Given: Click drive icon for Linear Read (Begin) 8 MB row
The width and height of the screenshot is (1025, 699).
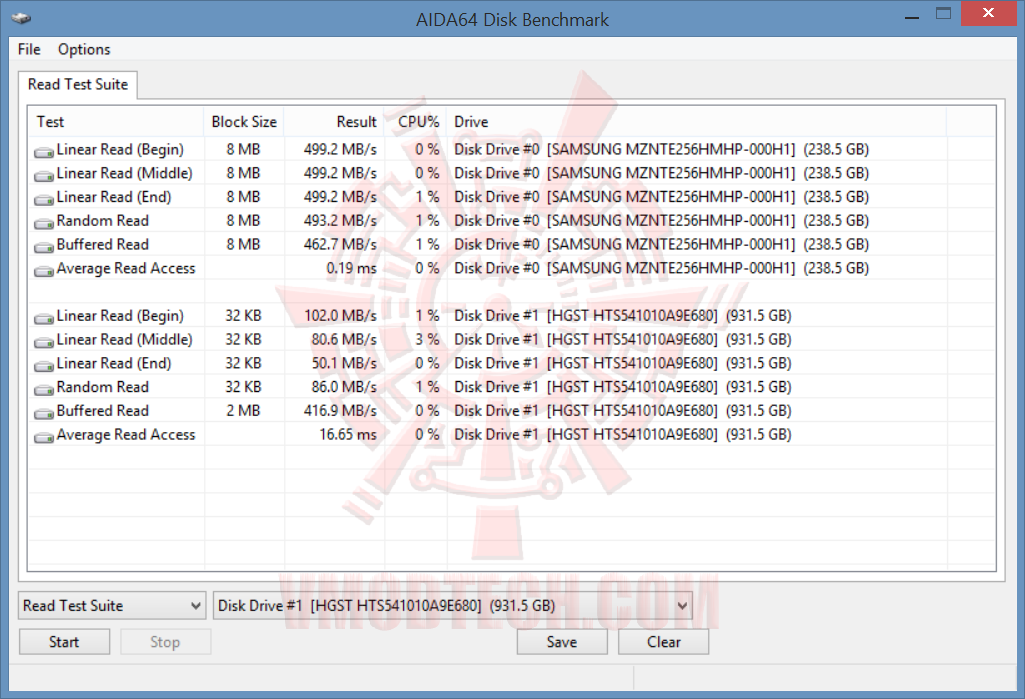Looking at the screenshot, I should point(44,152).
